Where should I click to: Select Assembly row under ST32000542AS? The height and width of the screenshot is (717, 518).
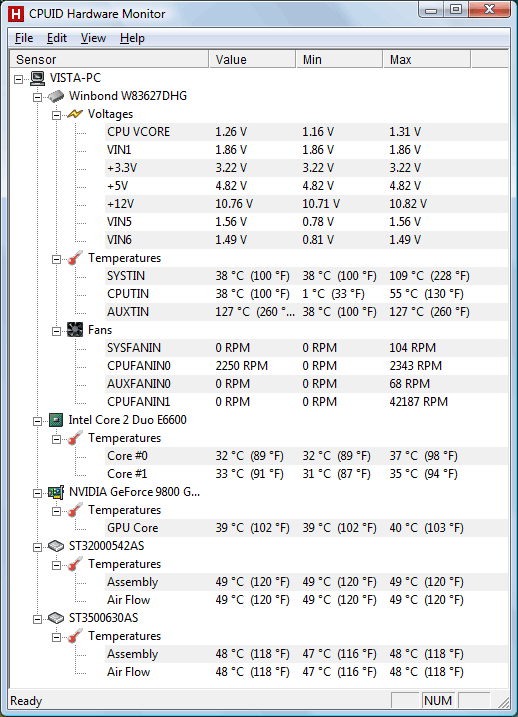[306, 582]
